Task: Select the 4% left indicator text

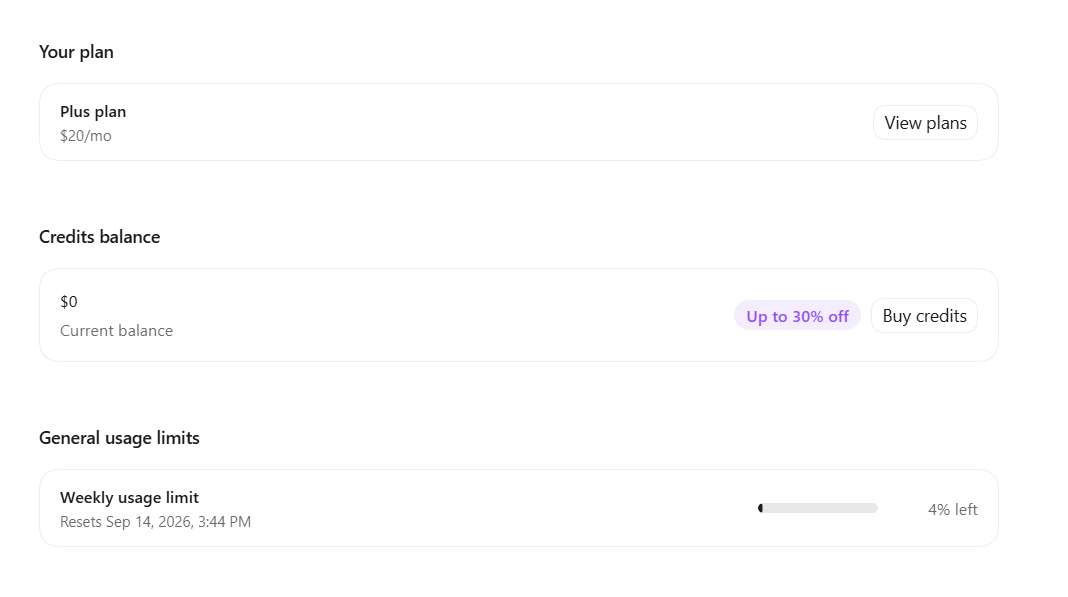Action: point(952,510)
